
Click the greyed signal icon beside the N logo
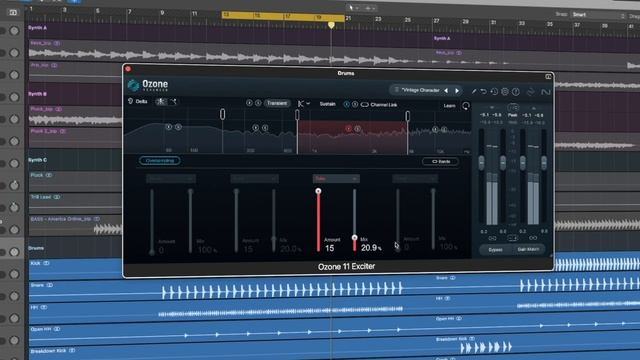(x=531, y=92)
